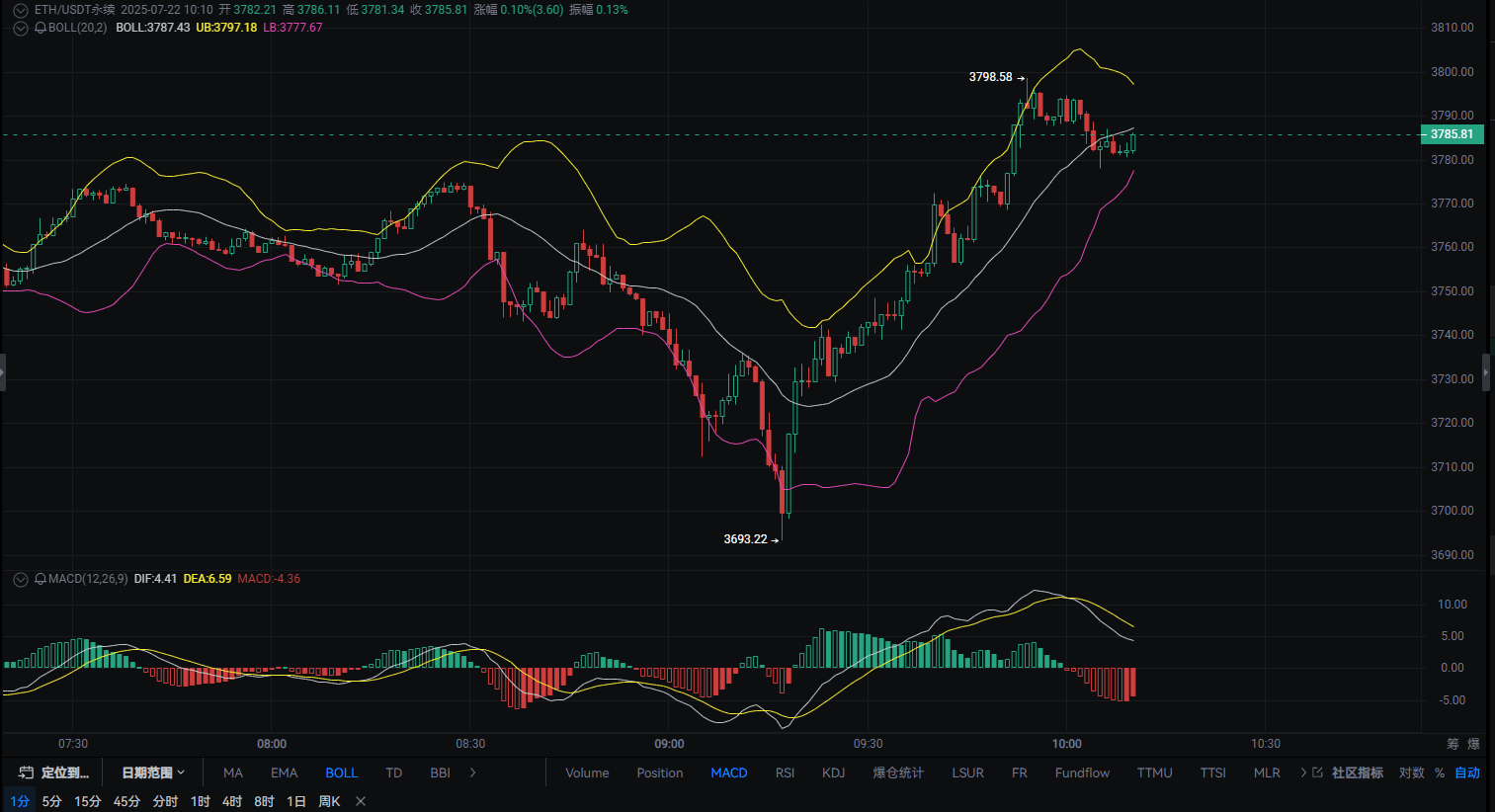Click the 10:00 time axis label
1495x812 pixels.
1067,744
